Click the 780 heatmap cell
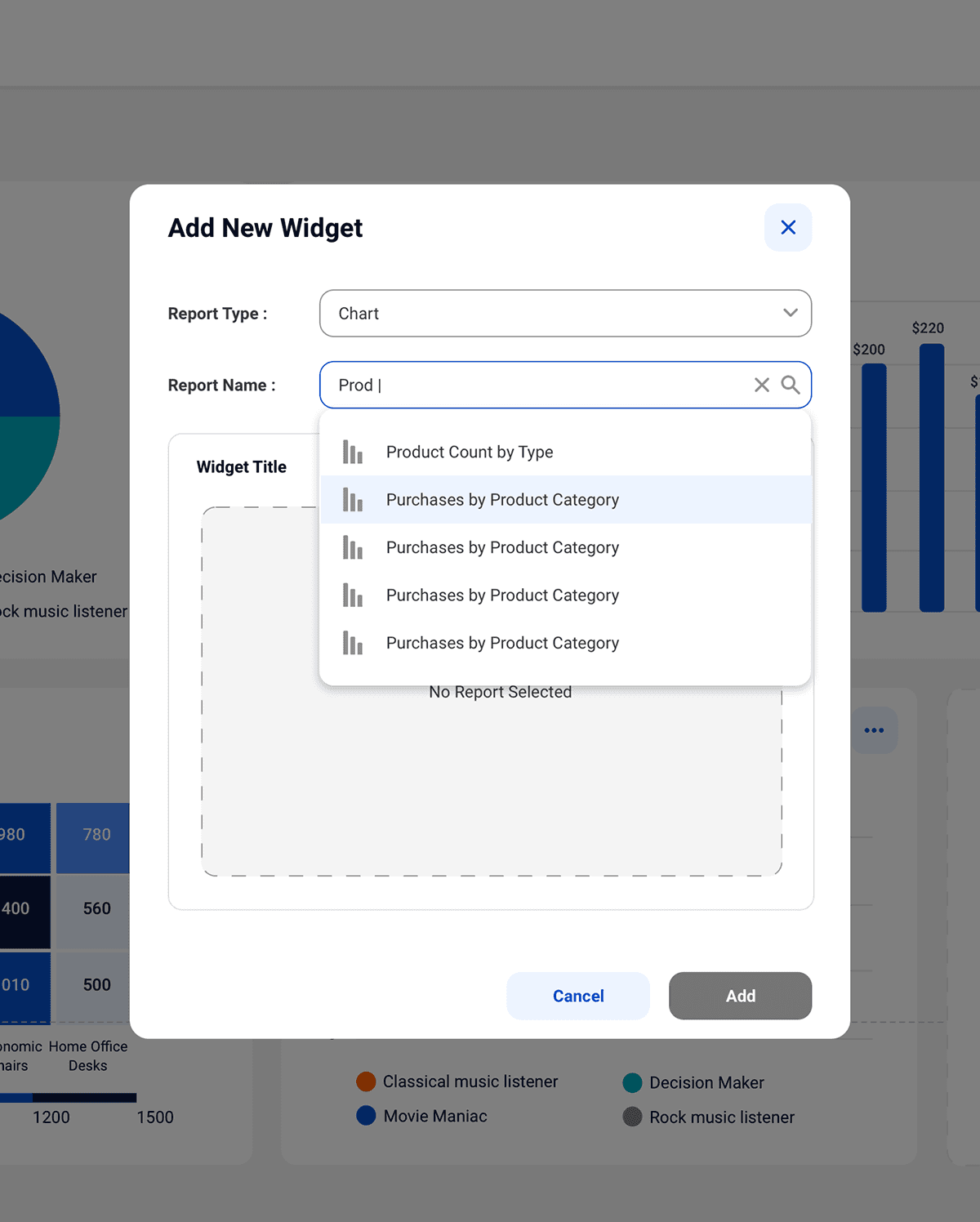Viewport: 980px width, 1222px height. point(93,837)
